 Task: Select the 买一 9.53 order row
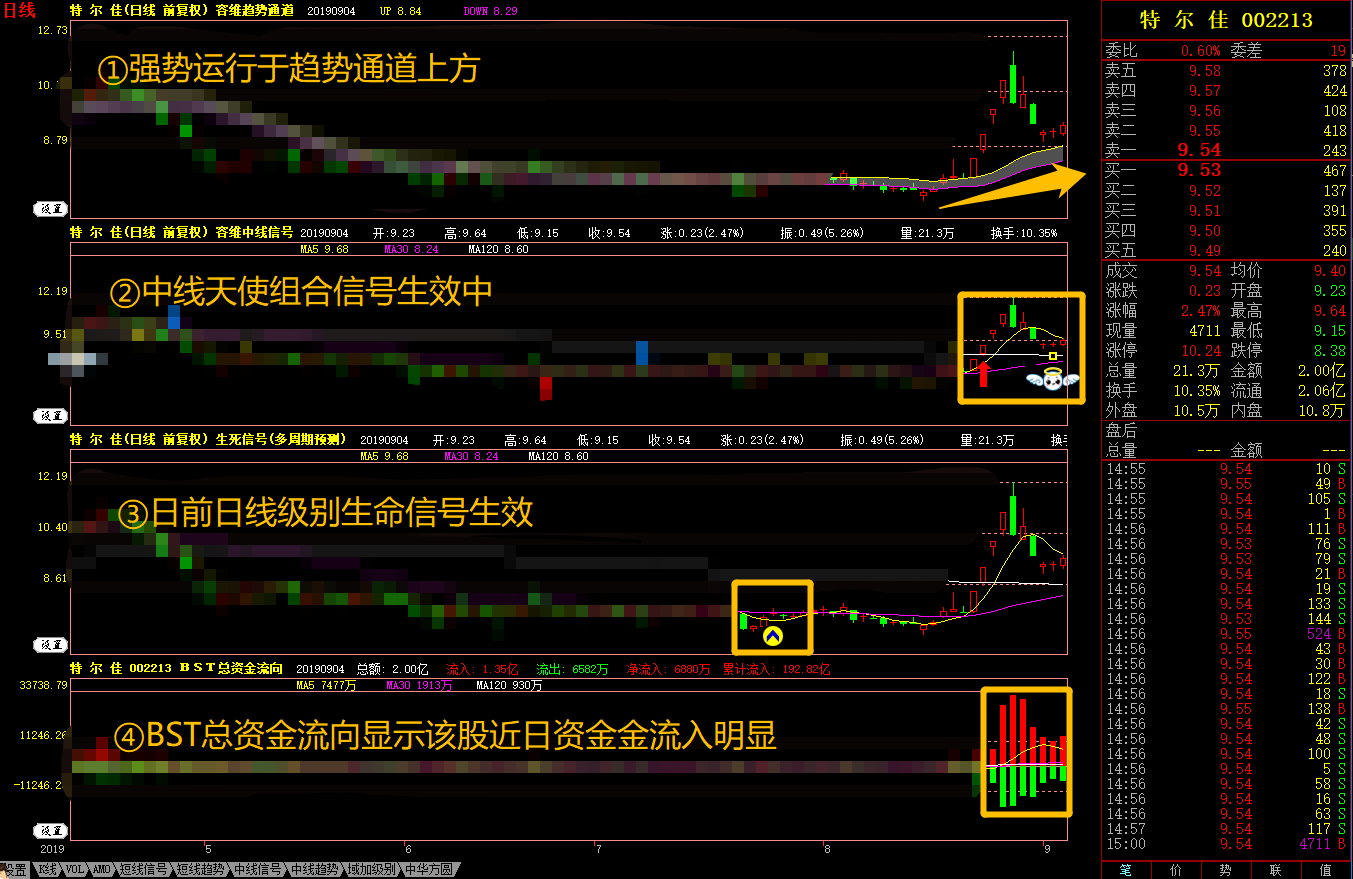tap(1226, 171)
